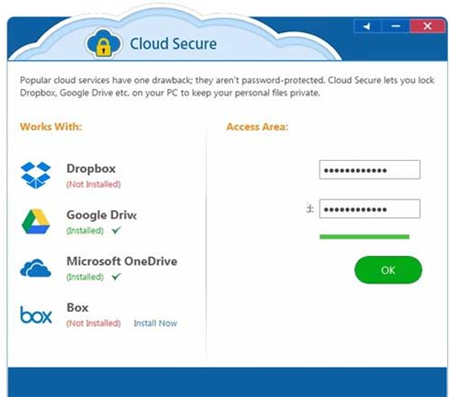
Task: Click the Google Drive service name
Action: (x=102, y=215)
